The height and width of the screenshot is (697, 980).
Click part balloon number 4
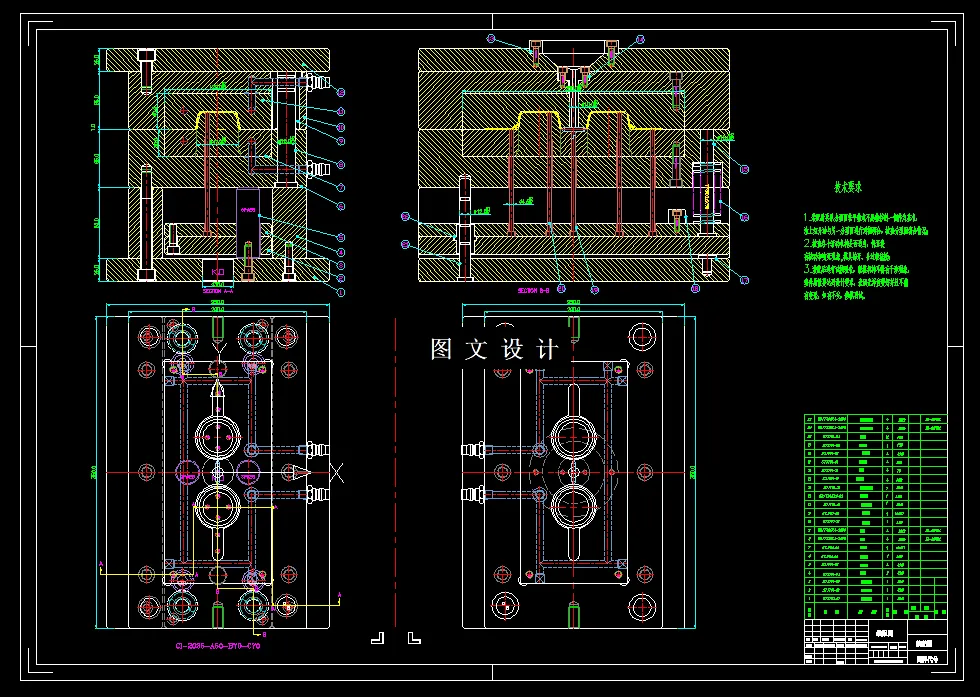pos(341,253)
